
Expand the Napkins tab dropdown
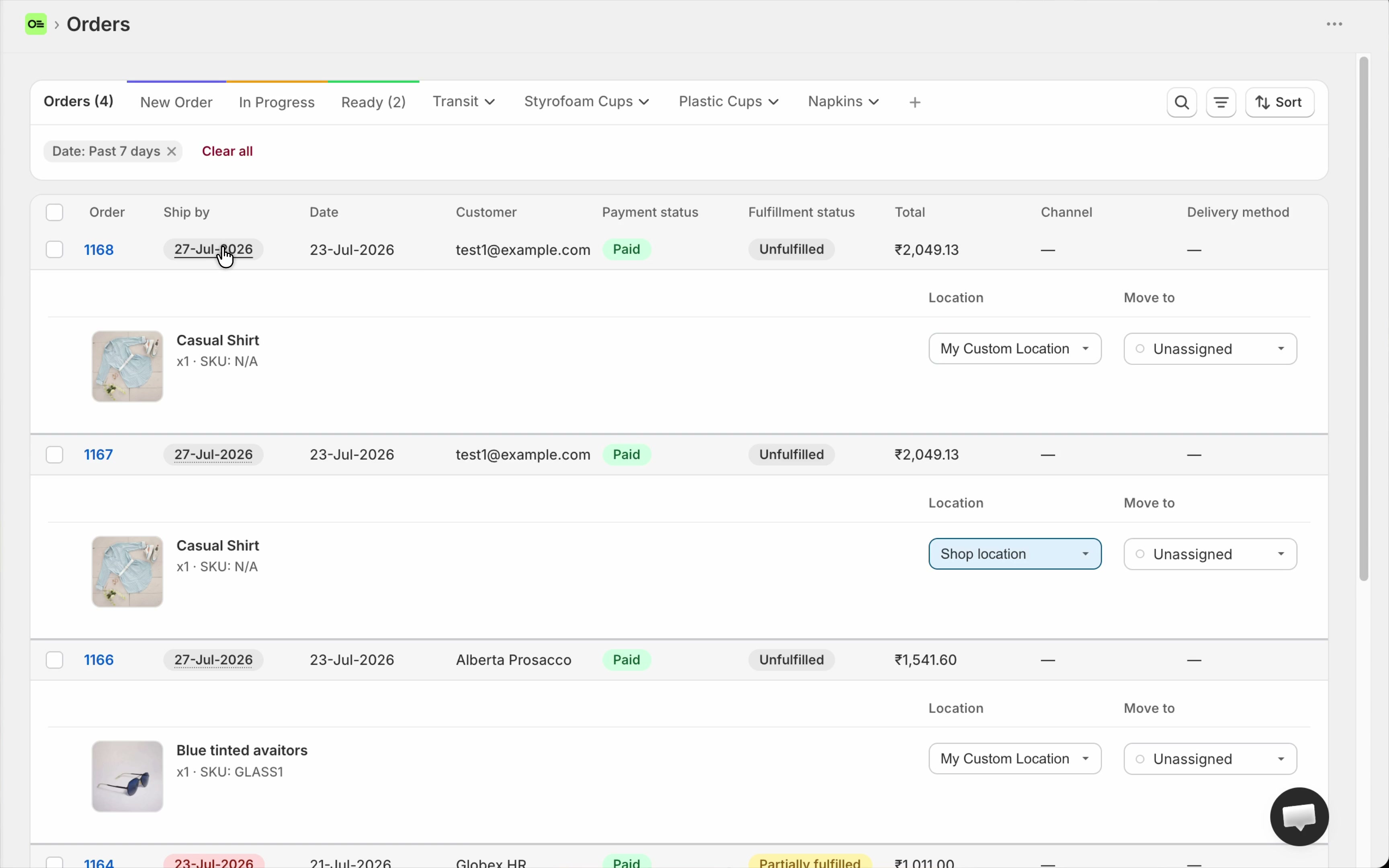[x=843, y=102]
